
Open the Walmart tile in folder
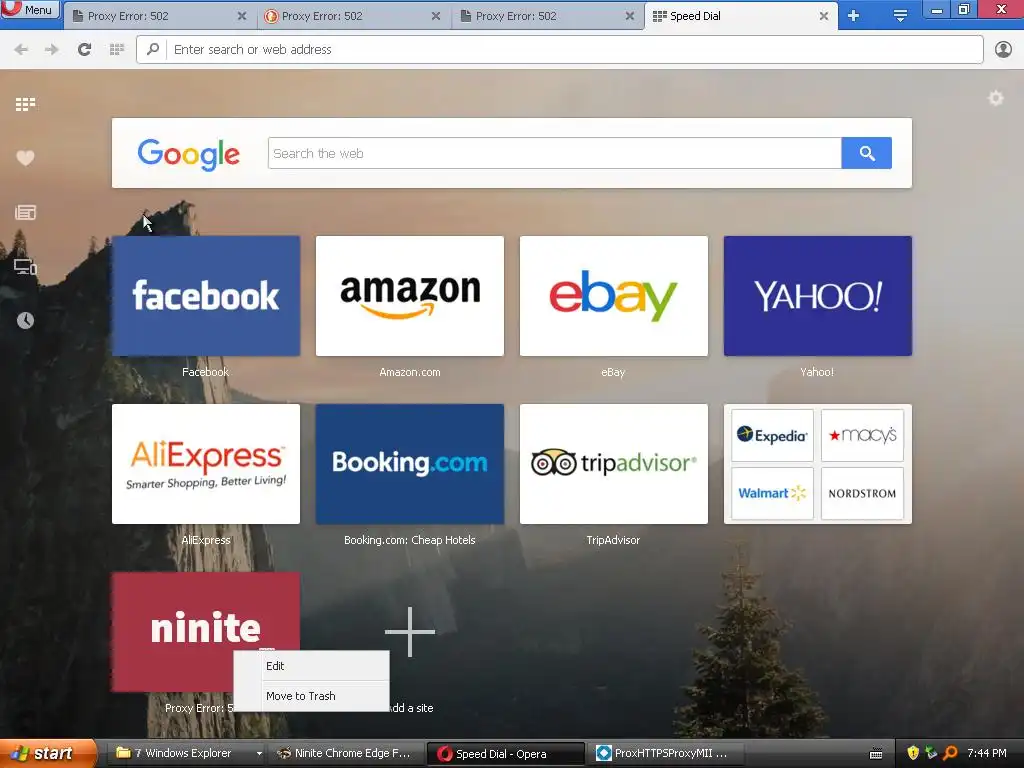[772, 493]
